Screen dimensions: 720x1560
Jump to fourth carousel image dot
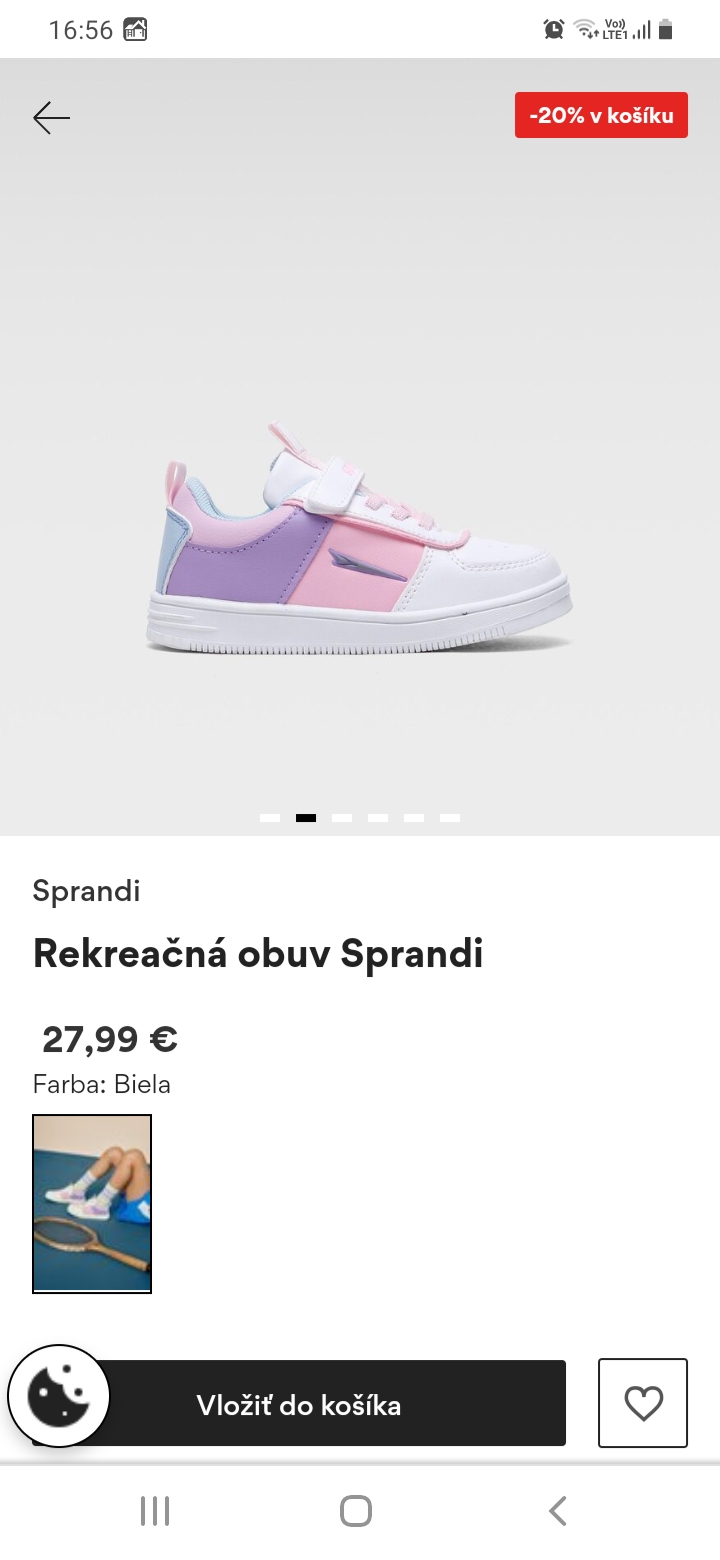pyautogui.click(x=378, y=818)
